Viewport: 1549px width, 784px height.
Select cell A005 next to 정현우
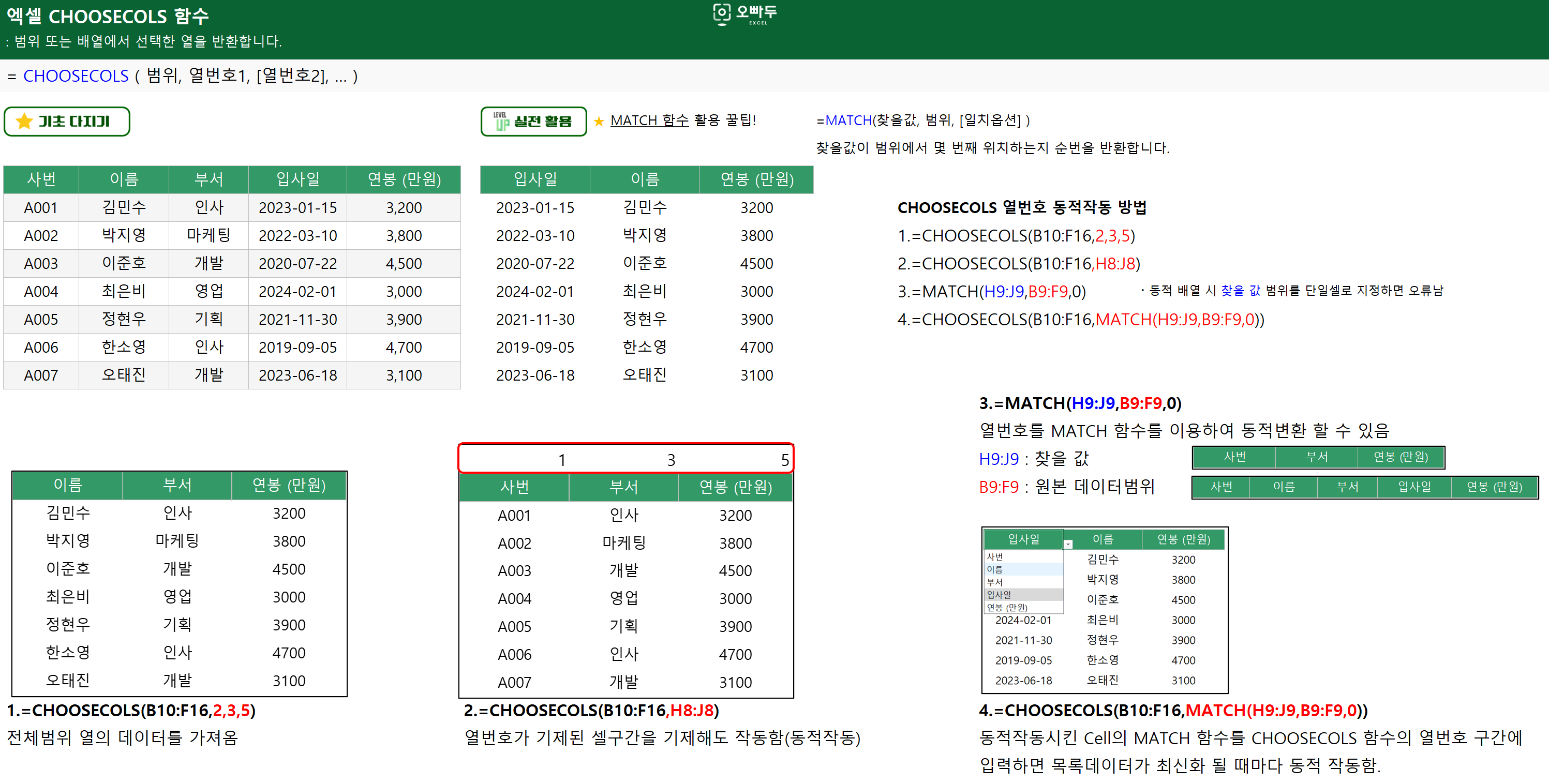[x=41, y=319]
